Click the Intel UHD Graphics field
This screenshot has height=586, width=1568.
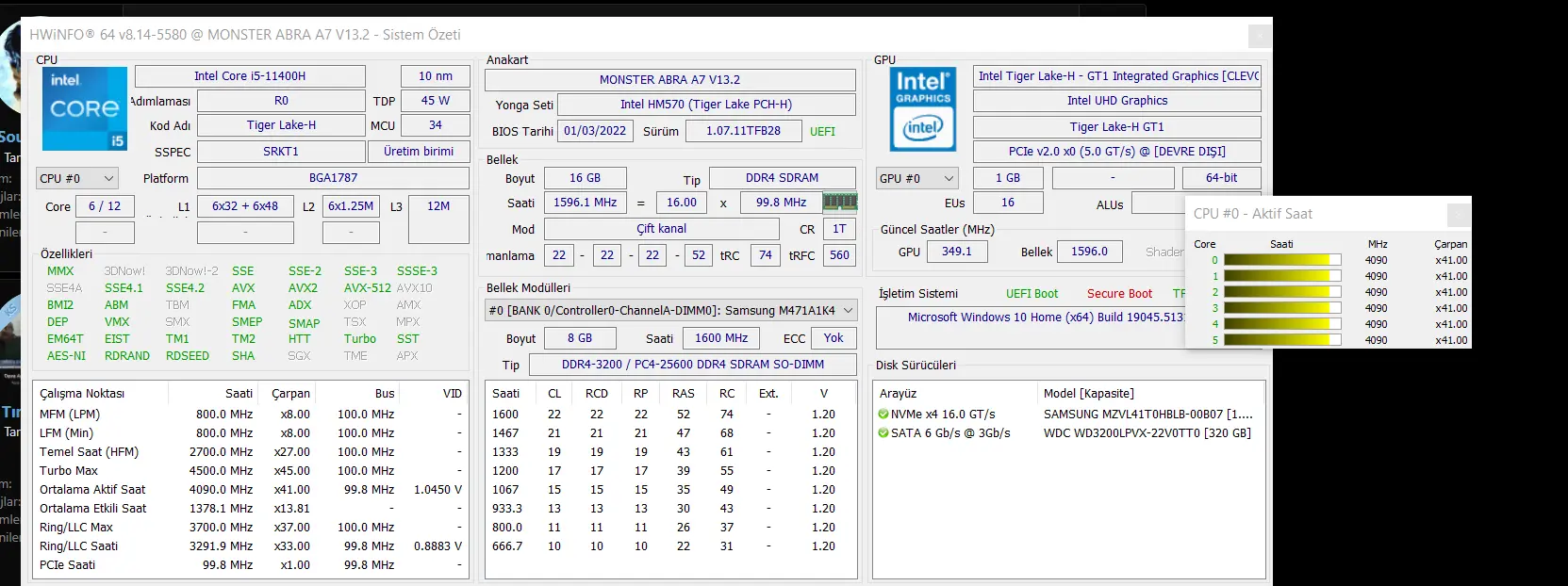[1117, 101]
